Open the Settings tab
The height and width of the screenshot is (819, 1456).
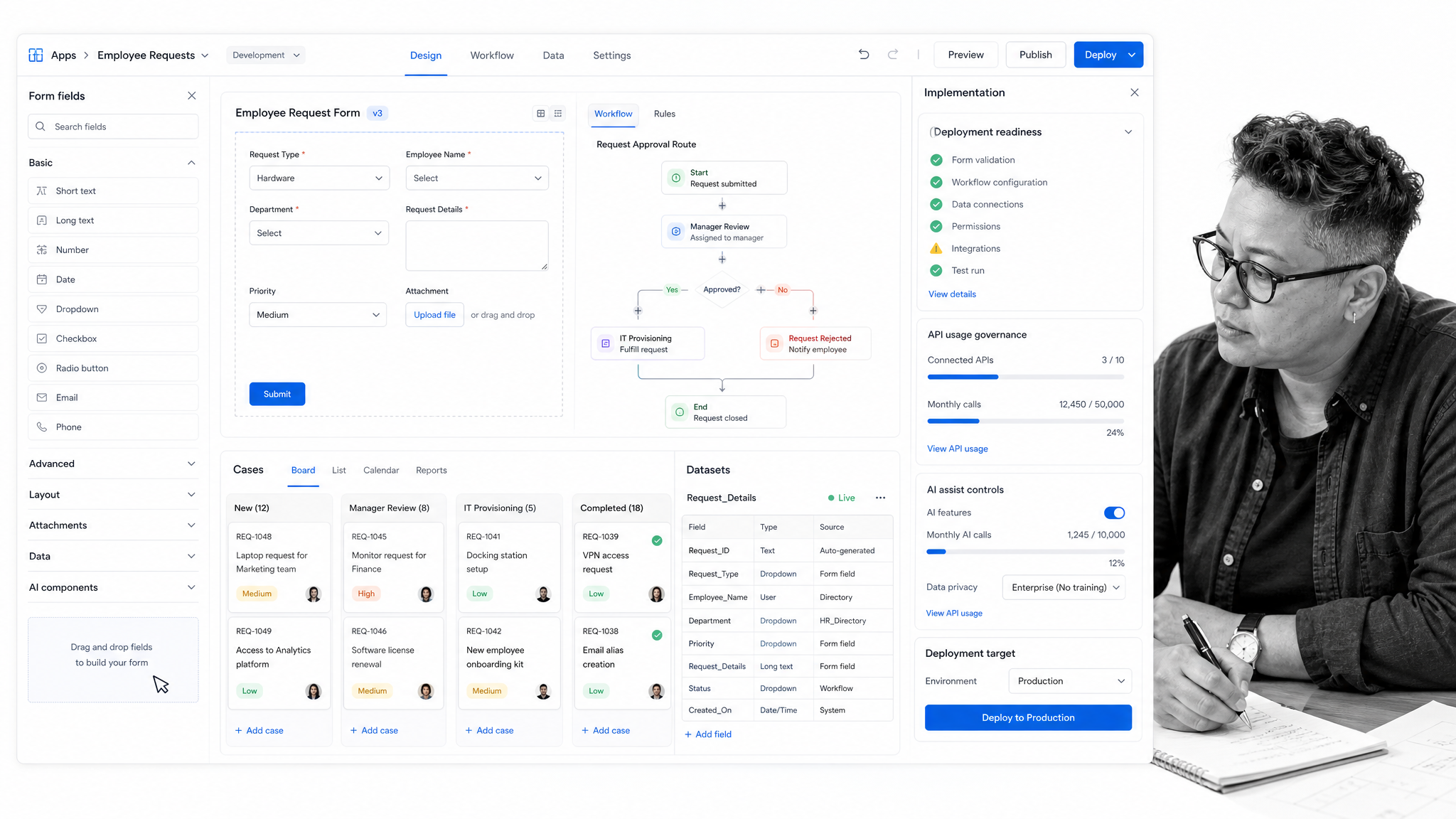click(x=611, y=55)
